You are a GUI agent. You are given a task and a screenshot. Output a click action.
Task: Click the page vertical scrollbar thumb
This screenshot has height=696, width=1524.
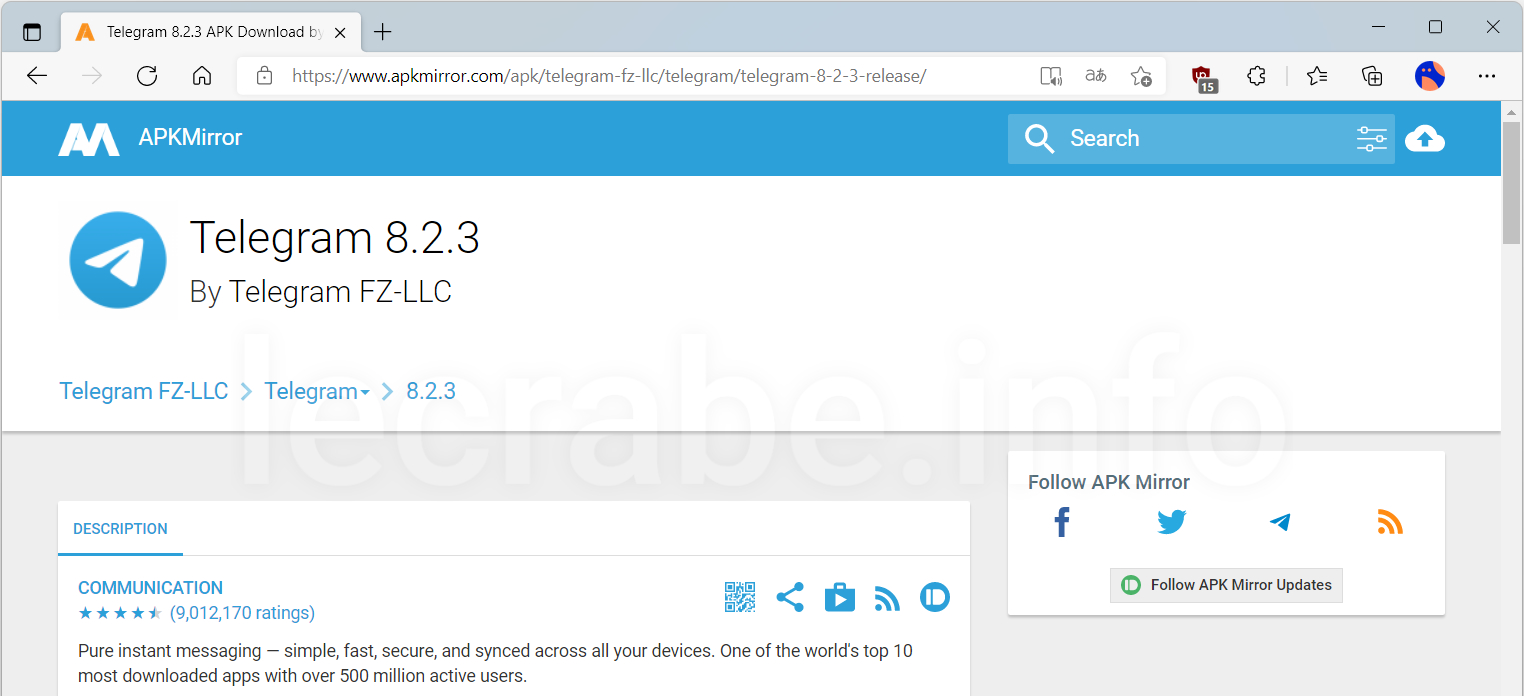(x=1512, y=183)
